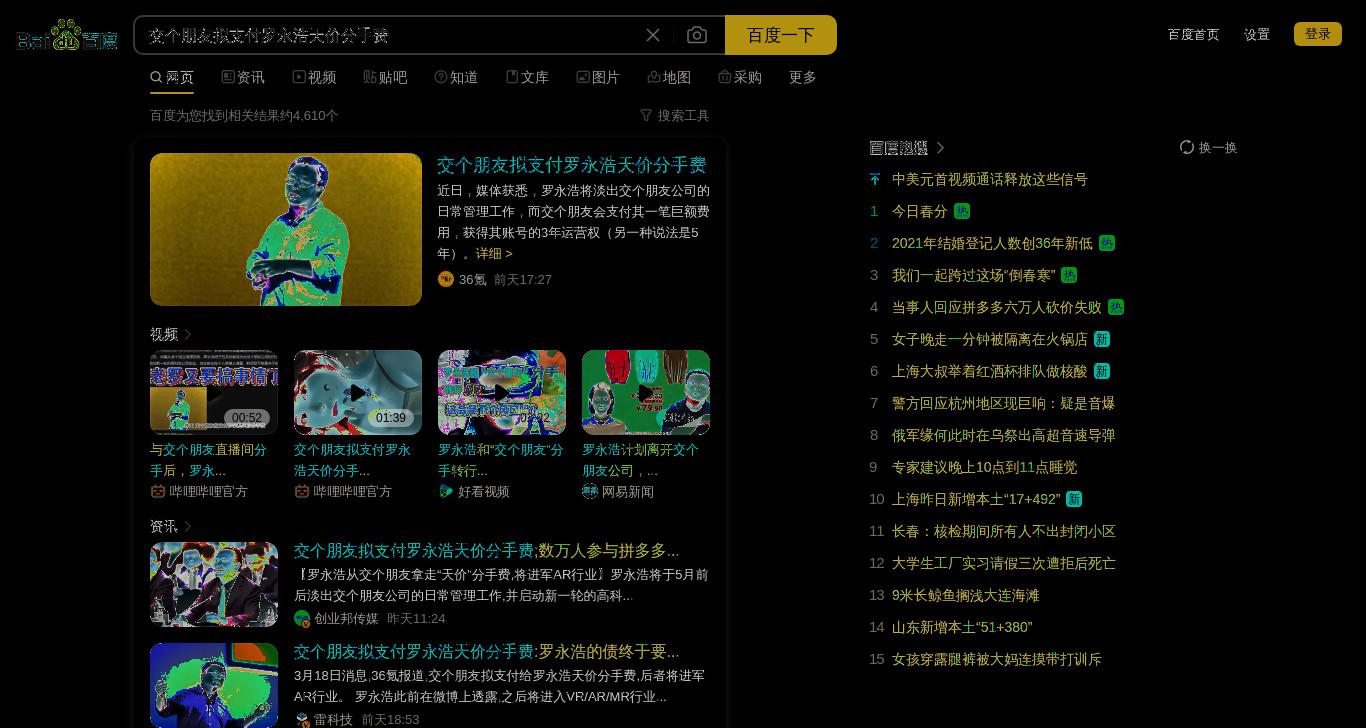Image resolution: width=1366 pixels, height=728 pixels.
Task: Click the 登录 button
Action: click(1318, 34)
